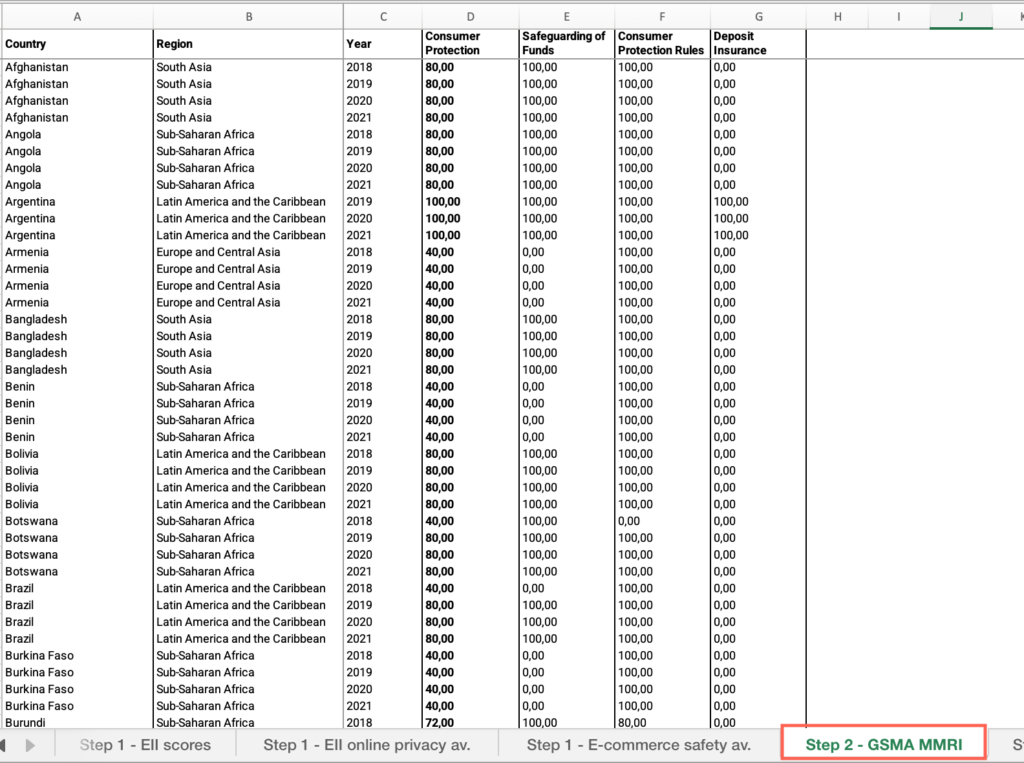The image size is (1024, 763).
Task: Select the Safeguarding of Funds header cell
Action: pyautogui.click(x=566, y=44)
